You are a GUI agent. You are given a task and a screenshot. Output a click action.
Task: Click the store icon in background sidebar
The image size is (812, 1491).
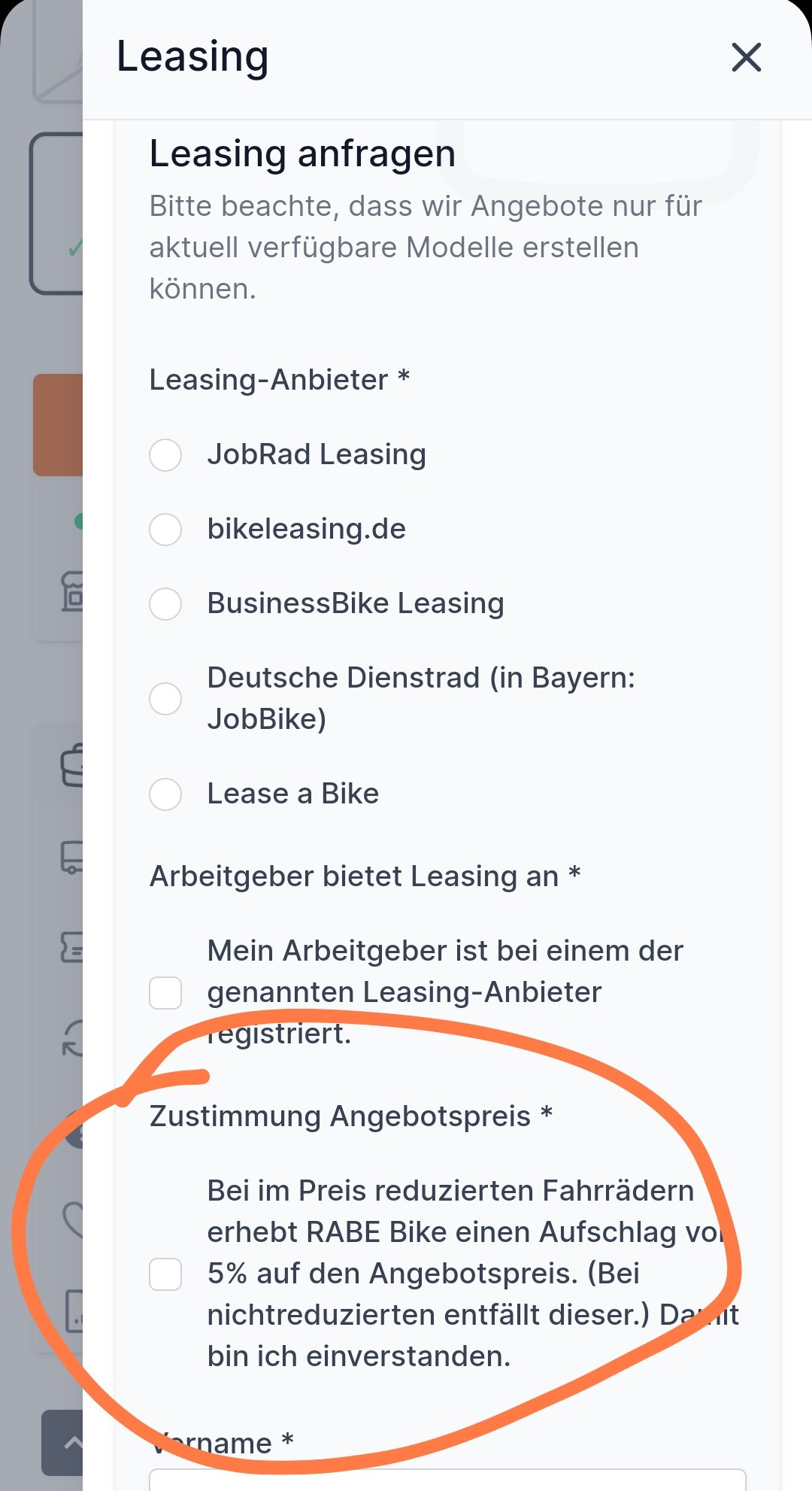click(72, 591)
